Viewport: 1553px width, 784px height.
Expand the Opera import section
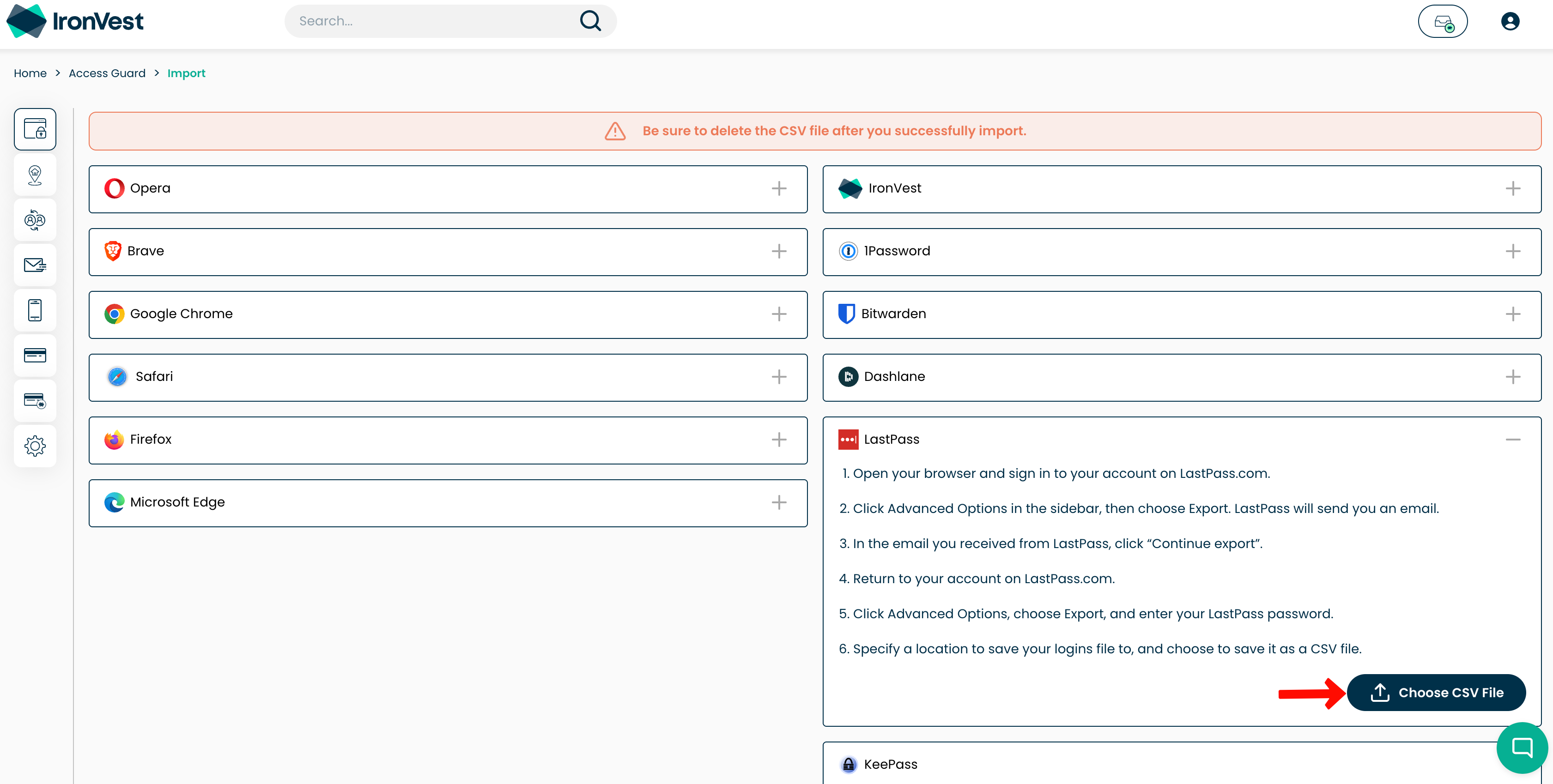click(x=779, y=189)
